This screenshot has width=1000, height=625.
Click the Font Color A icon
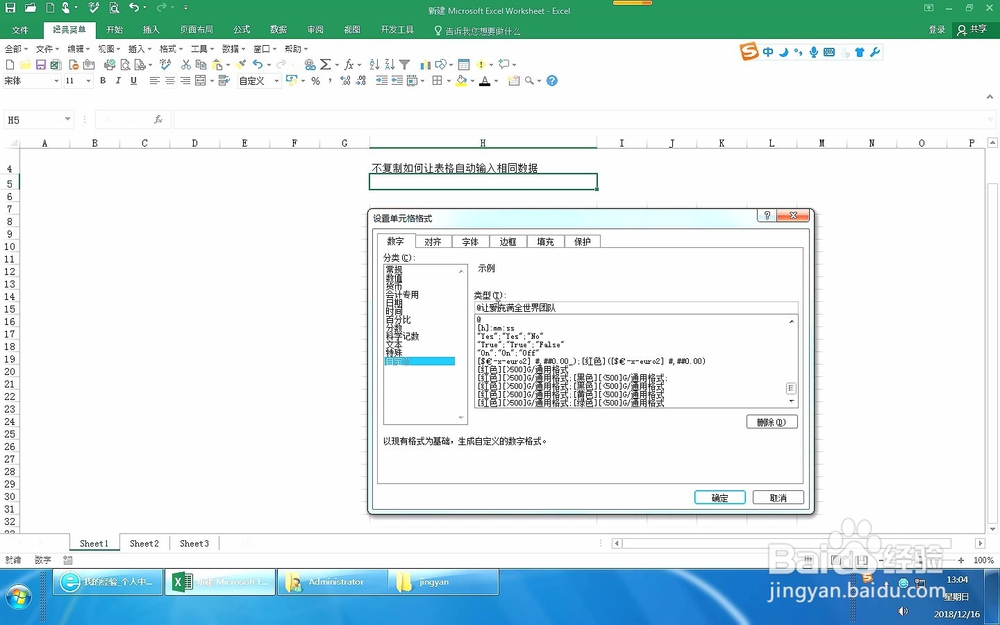coord(485,81)
